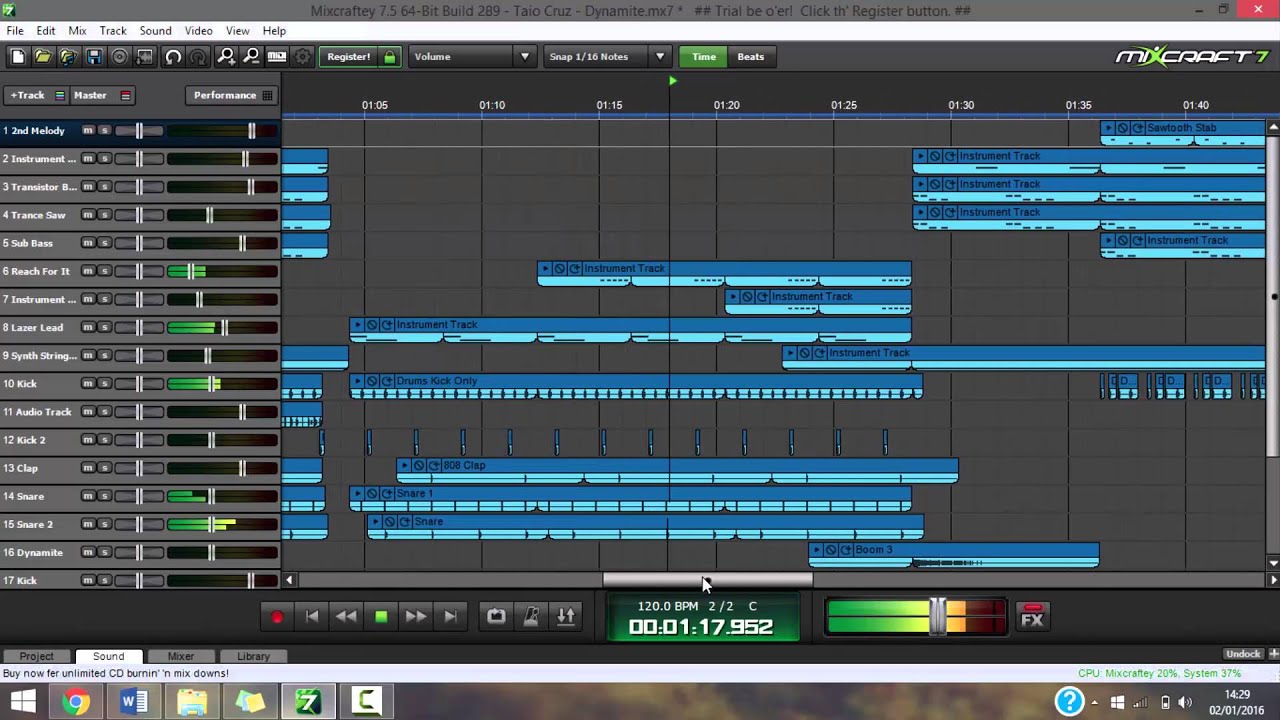Open the Sound menu in the menu bar
The image size is (1280, 720).
pos(155,31)
